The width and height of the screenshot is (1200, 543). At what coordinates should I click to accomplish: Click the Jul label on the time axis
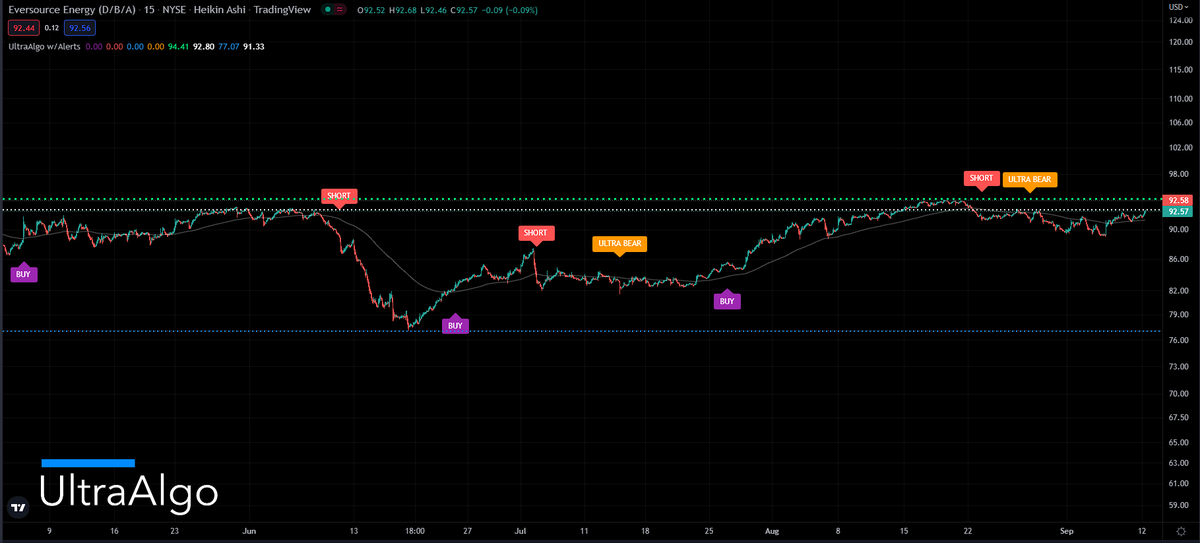[x=519, y=532]
